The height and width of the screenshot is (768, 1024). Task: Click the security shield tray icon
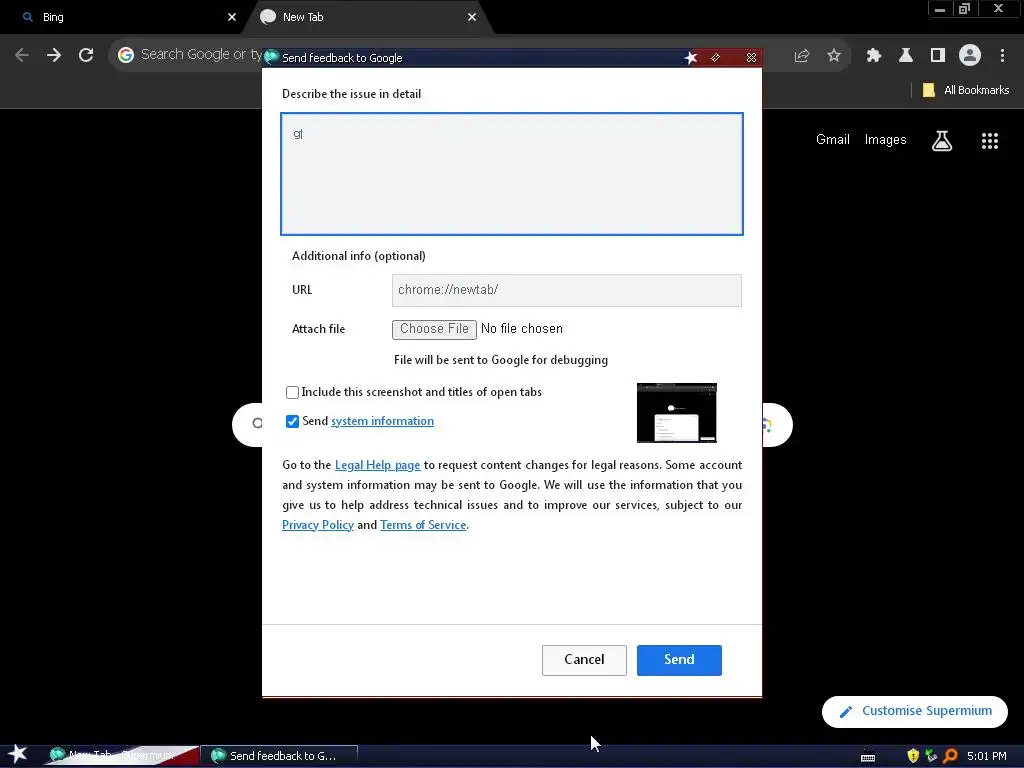pyautogui.click(x=913, y=756)
